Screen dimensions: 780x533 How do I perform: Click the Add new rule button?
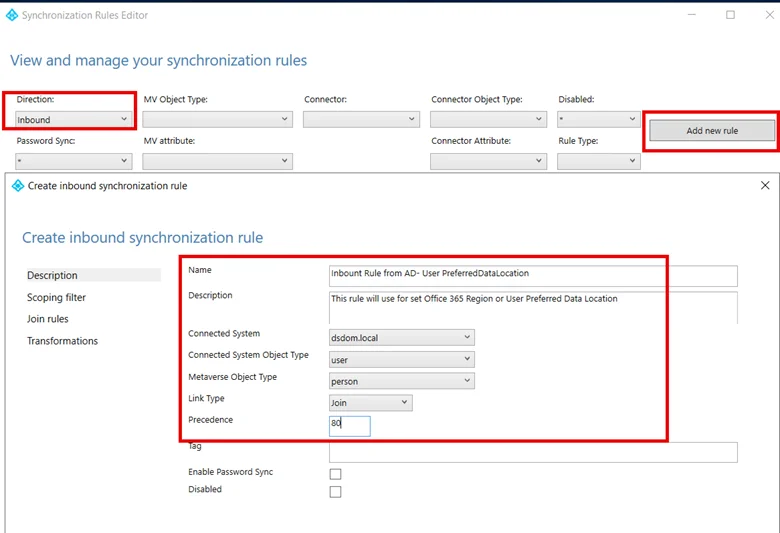click(711, 131)
